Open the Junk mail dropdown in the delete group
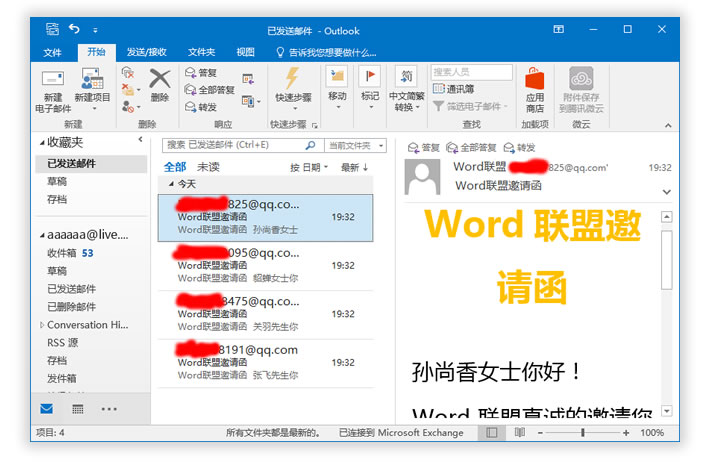Image resolution: width=710 pixels, height=462 pixels. [x=131, y=107]
